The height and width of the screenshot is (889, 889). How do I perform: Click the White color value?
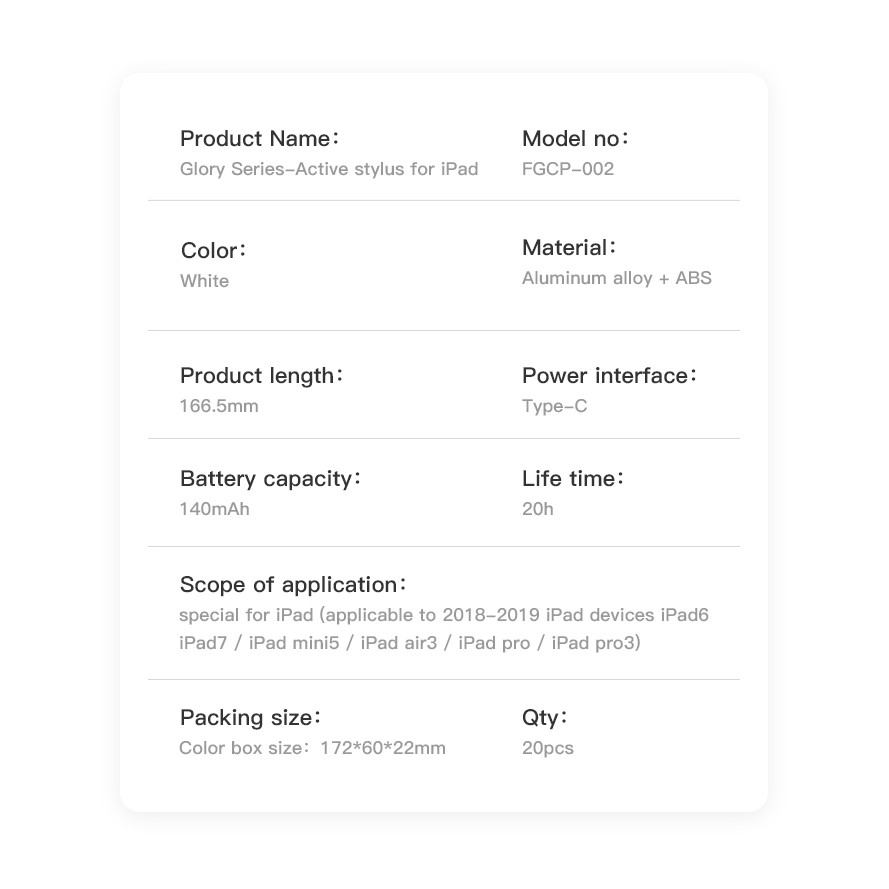point(204,281)
